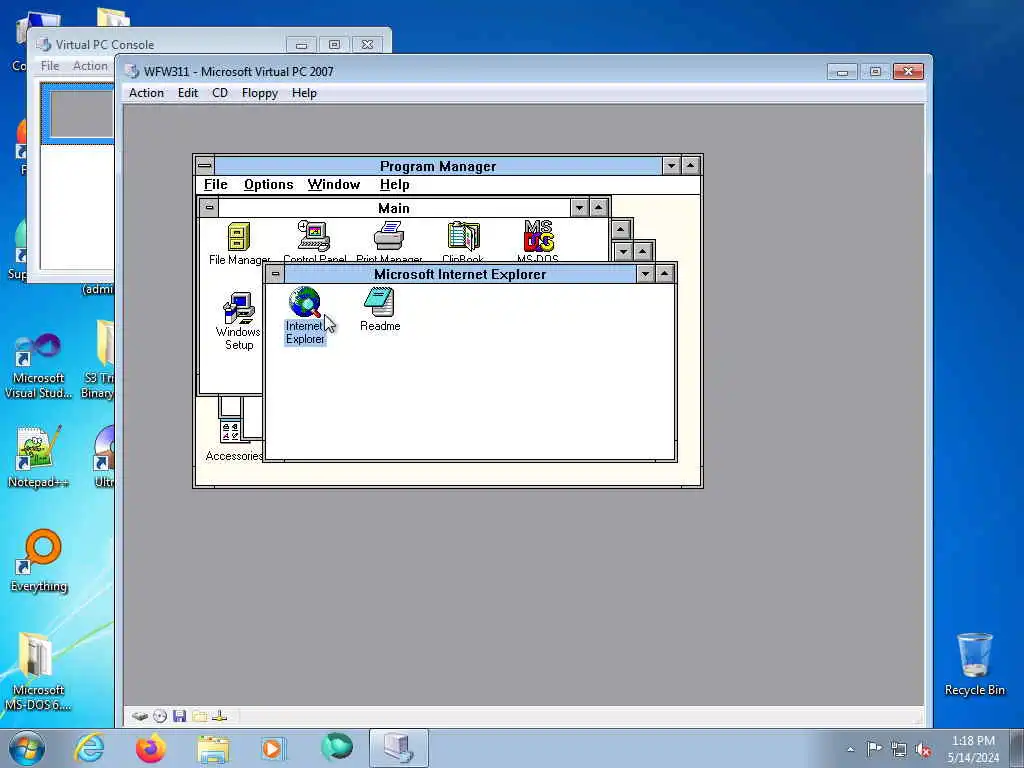This screenshot has height=768, width=1024.
Task: Show hidden tray icons arrow
Action: coord(850,749)
